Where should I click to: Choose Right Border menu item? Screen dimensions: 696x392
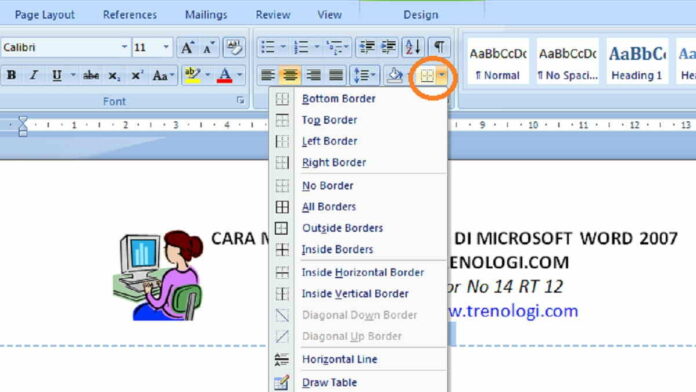coord(358,162)
